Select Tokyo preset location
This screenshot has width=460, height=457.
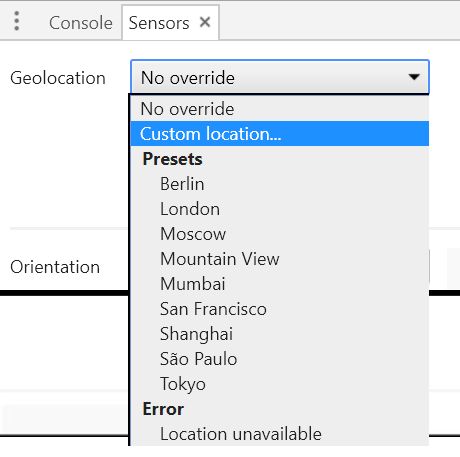[x=280, y=384]
